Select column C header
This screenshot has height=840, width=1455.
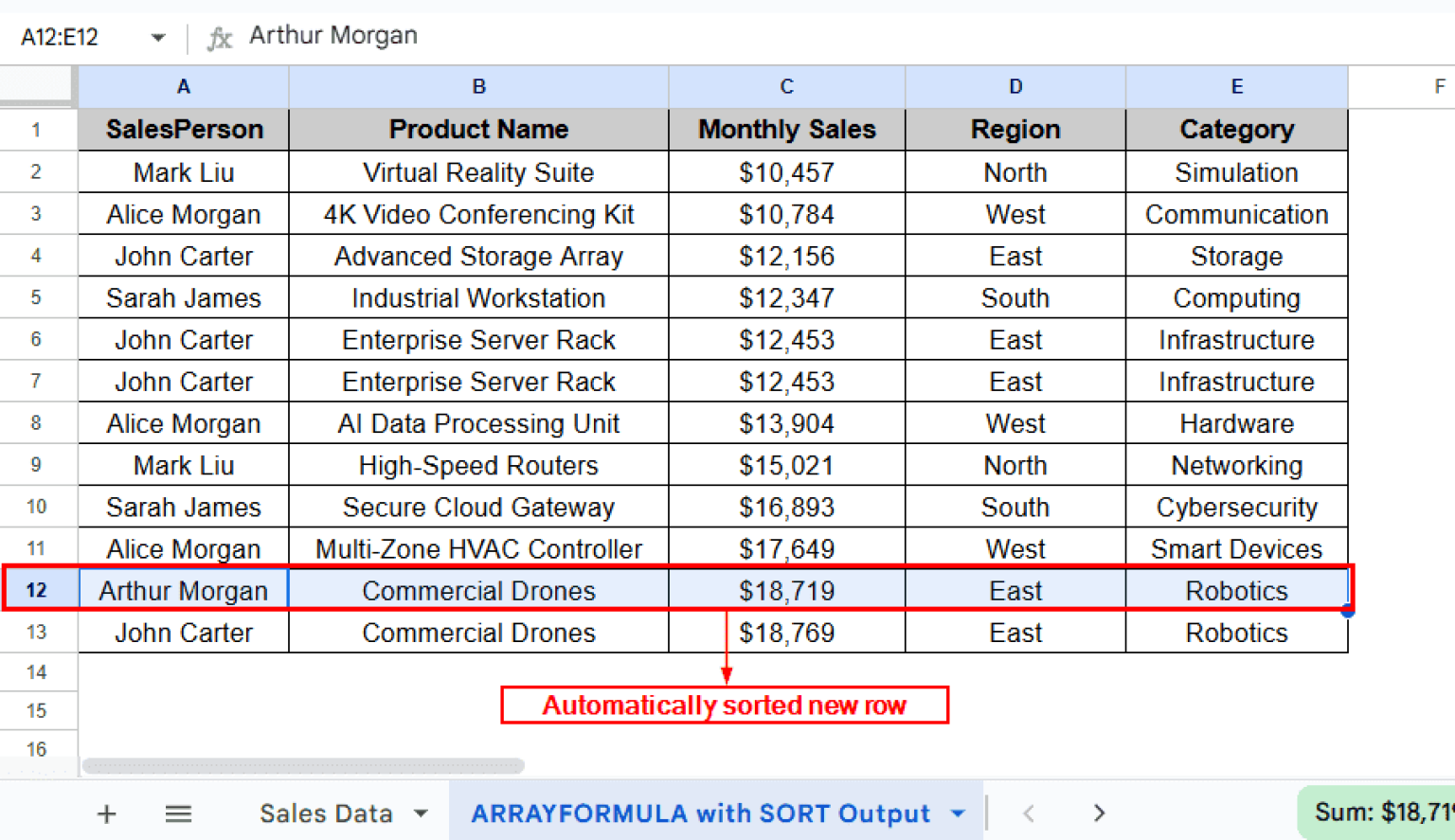click(786, 87)
